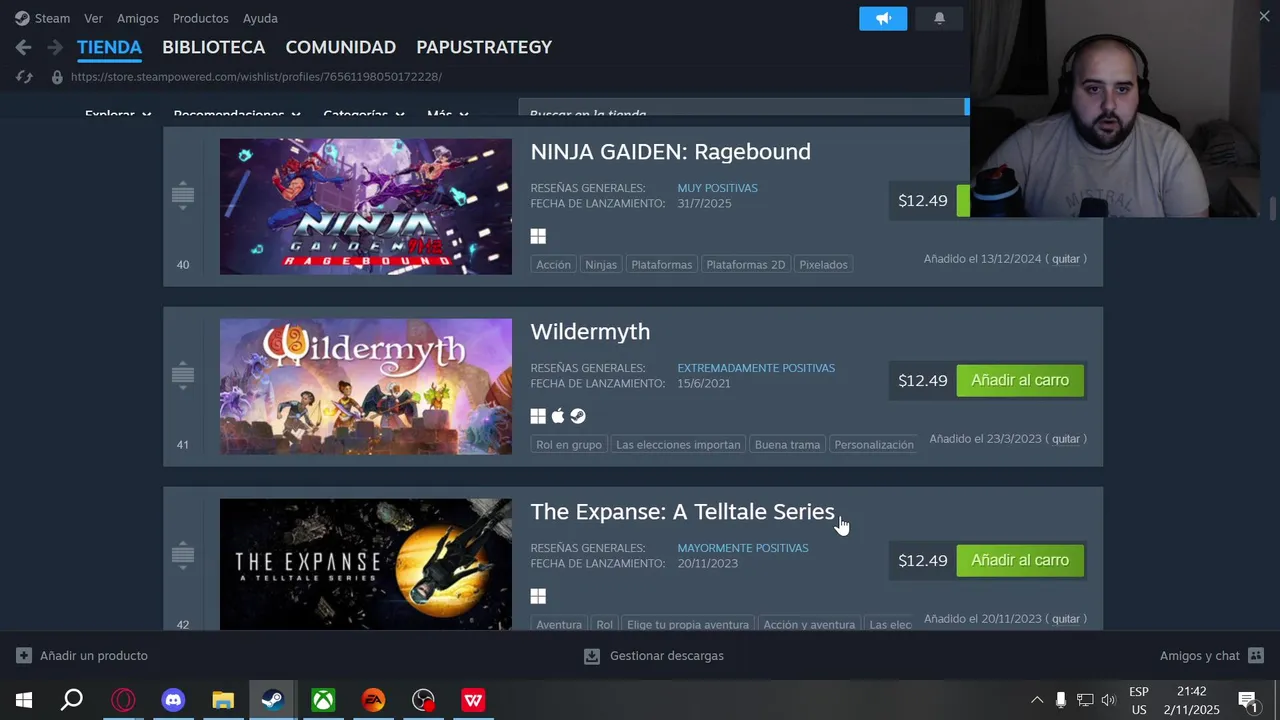Open the notifications bell
This screenshot has width=1280, height=720.
point(939,18)
